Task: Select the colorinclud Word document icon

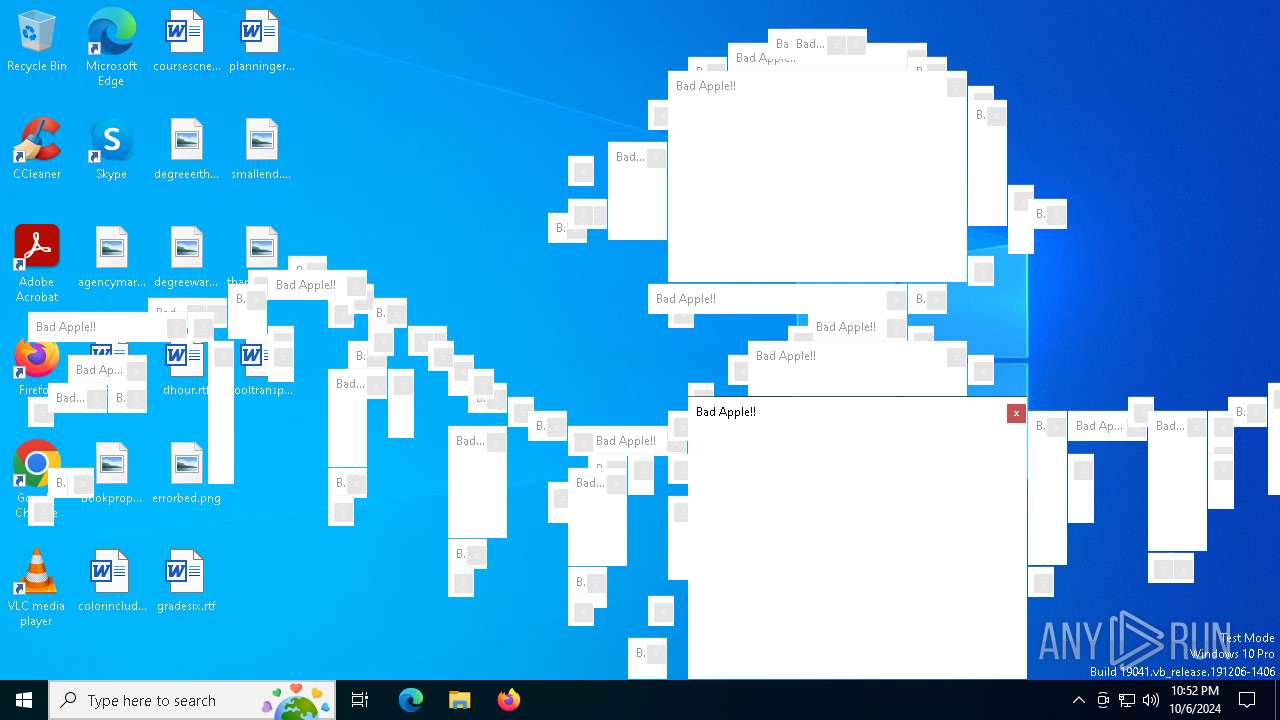Action: 111,581
